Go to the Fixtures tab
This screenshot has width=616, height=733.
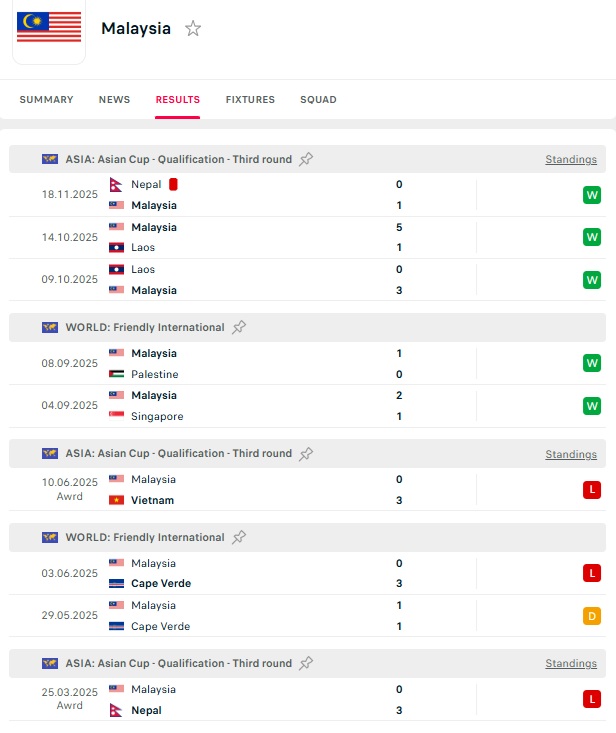[x=250, y=100]
